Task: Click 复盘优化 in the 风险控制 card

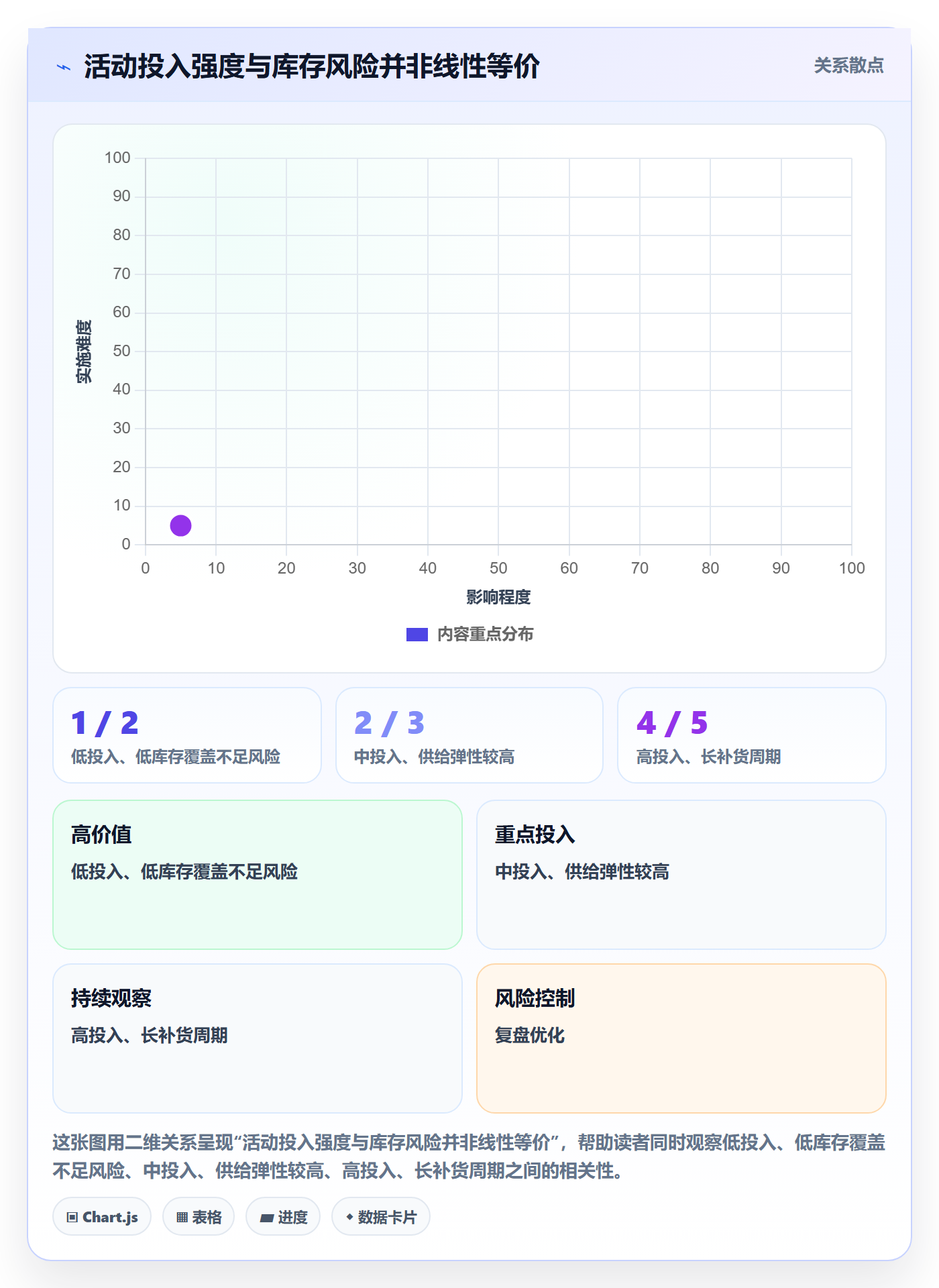Action: tap(530, 1035)
